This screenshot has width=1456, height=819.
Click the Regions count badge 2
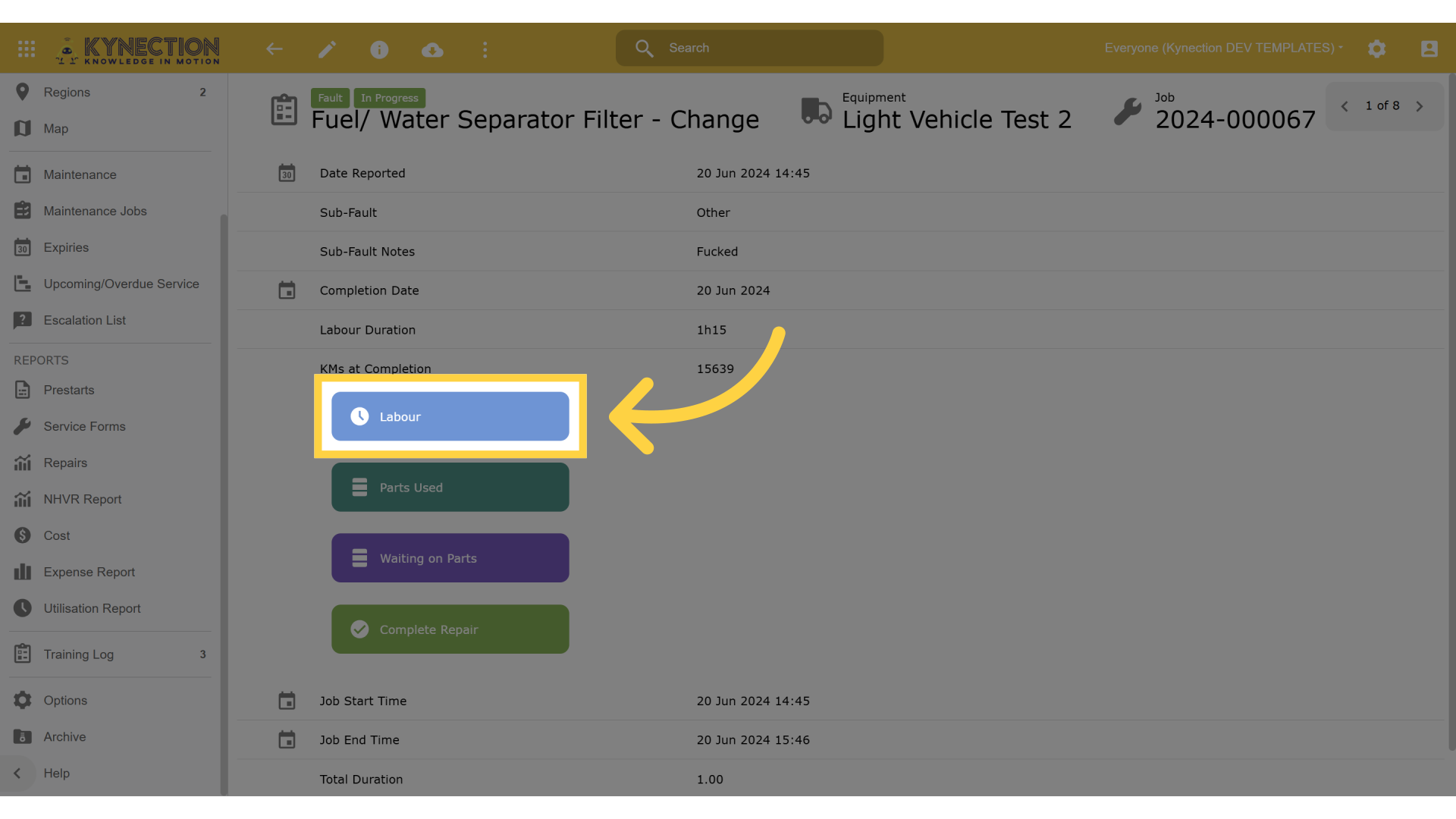202,92
